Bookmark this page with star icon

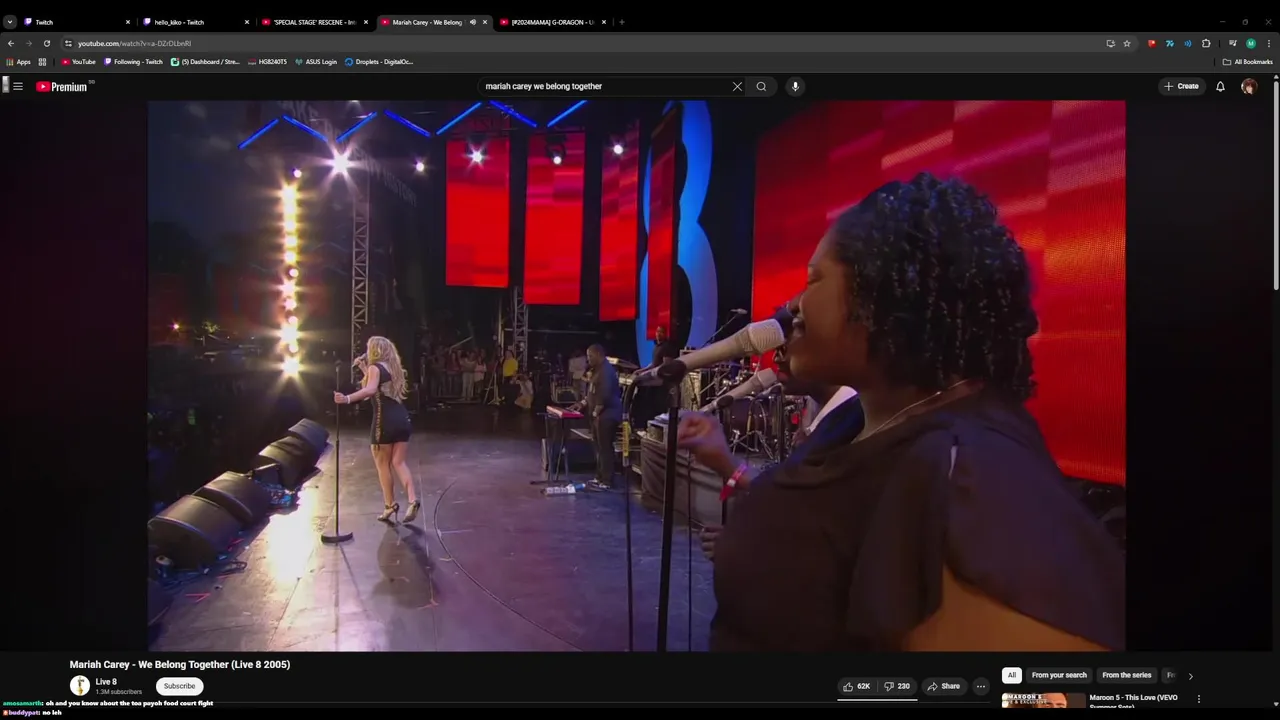pos(1127,43)
